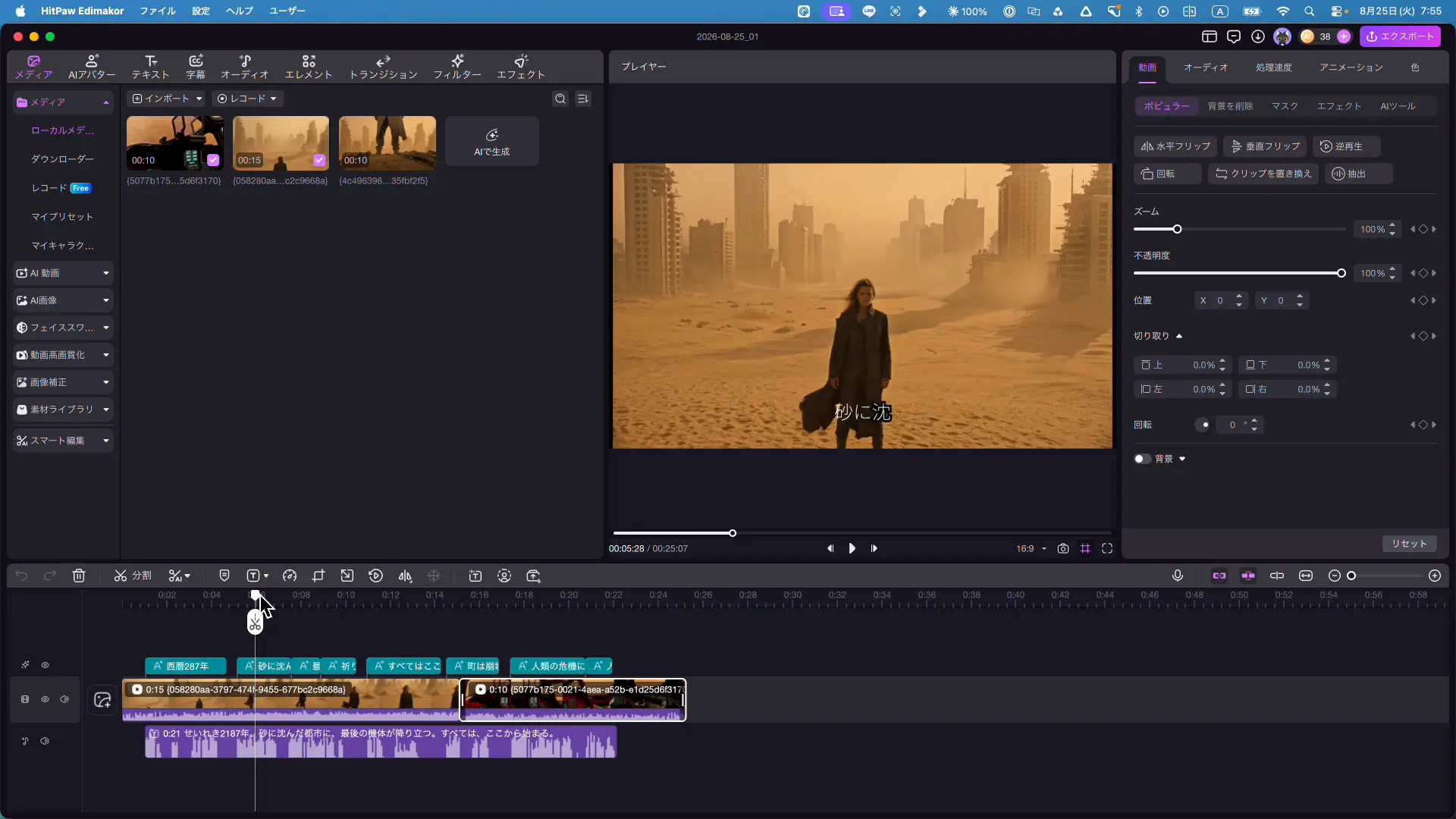
Task: Click the 水平フリップ button
Action: (x=1175, y=146)
